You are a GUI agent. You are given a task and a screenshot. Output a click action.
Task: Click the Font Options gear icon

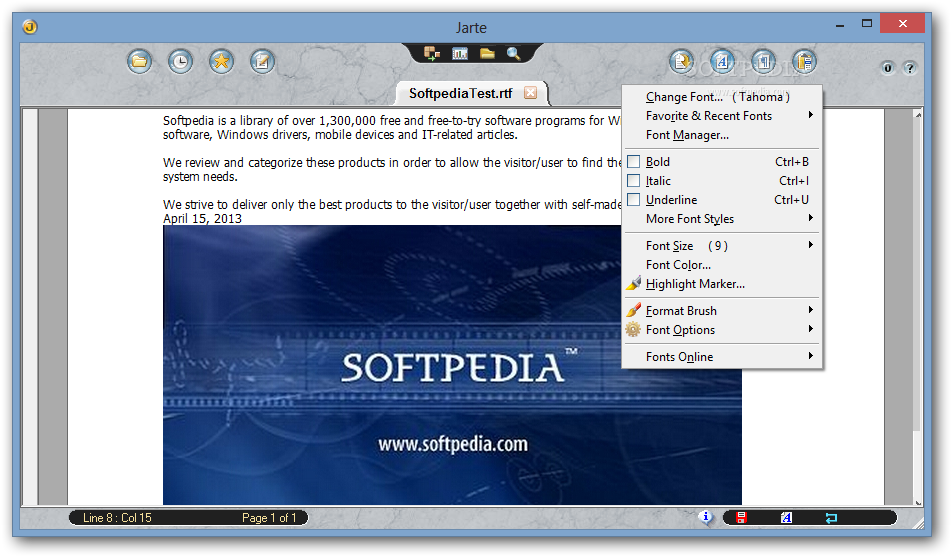pyautogui.click(x=633, y=329)
